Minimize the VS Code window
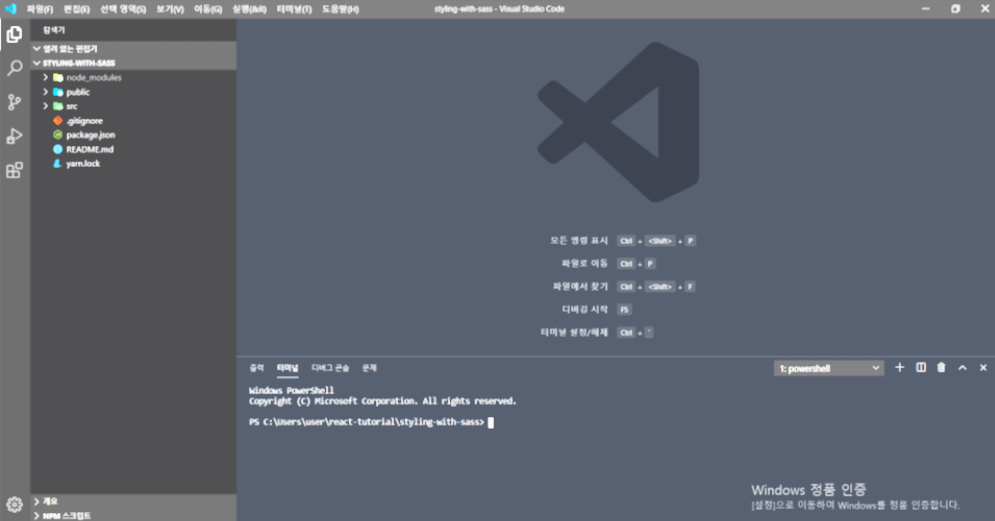The image size is (995, 521). pyautogui.click(x=925, y=9)
